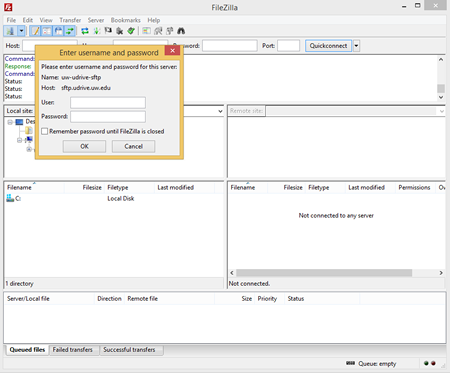The width and height of the screenshot is (450, 373).
Task: Open directory listing filters icon
Action: 146,31
